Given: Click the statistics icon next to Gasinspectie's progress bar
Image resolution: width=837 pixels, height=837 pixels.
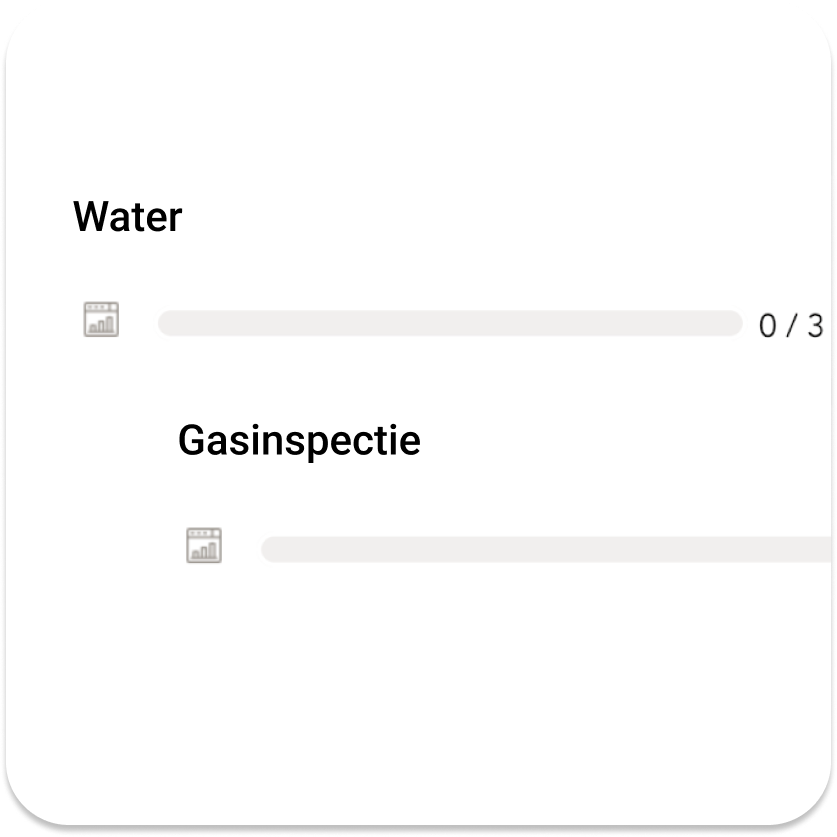Looking at the screenshot, I should point(204,546).
